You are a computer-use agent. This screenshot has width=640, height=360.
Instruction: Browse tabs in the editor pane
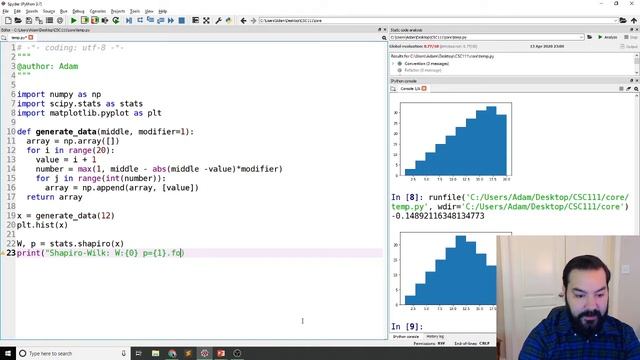click(4, 38)
